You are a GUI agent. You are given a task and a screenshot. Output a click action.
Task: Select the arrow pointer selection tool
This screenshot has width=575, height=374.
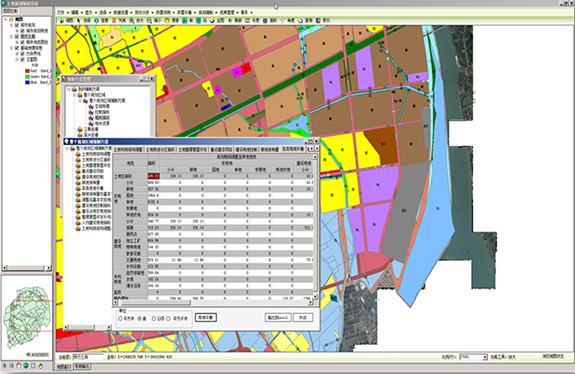pos(78,21)
